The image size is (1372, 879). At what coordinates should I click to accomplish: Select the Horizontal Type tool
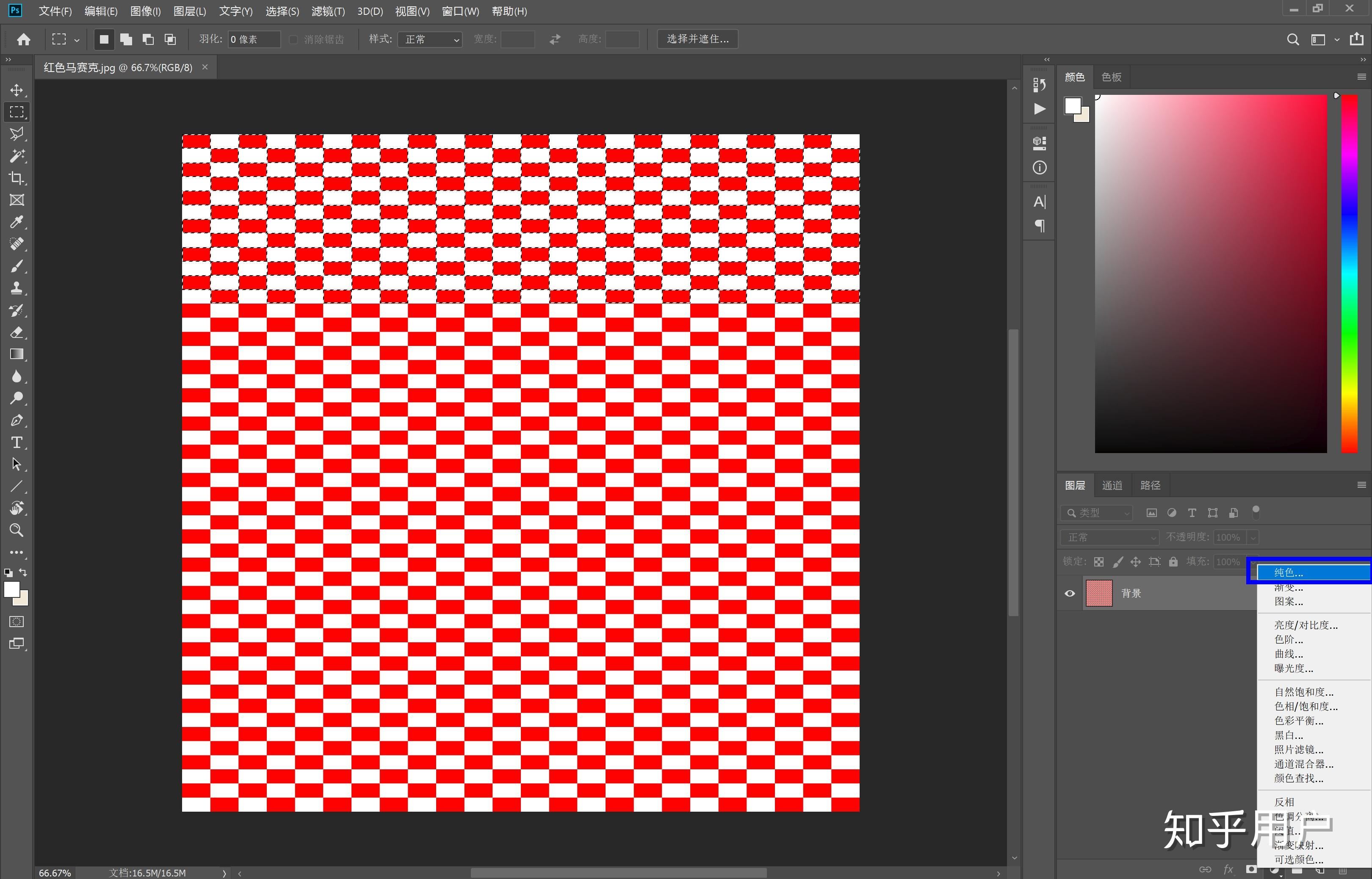click(x=17, y=442)
